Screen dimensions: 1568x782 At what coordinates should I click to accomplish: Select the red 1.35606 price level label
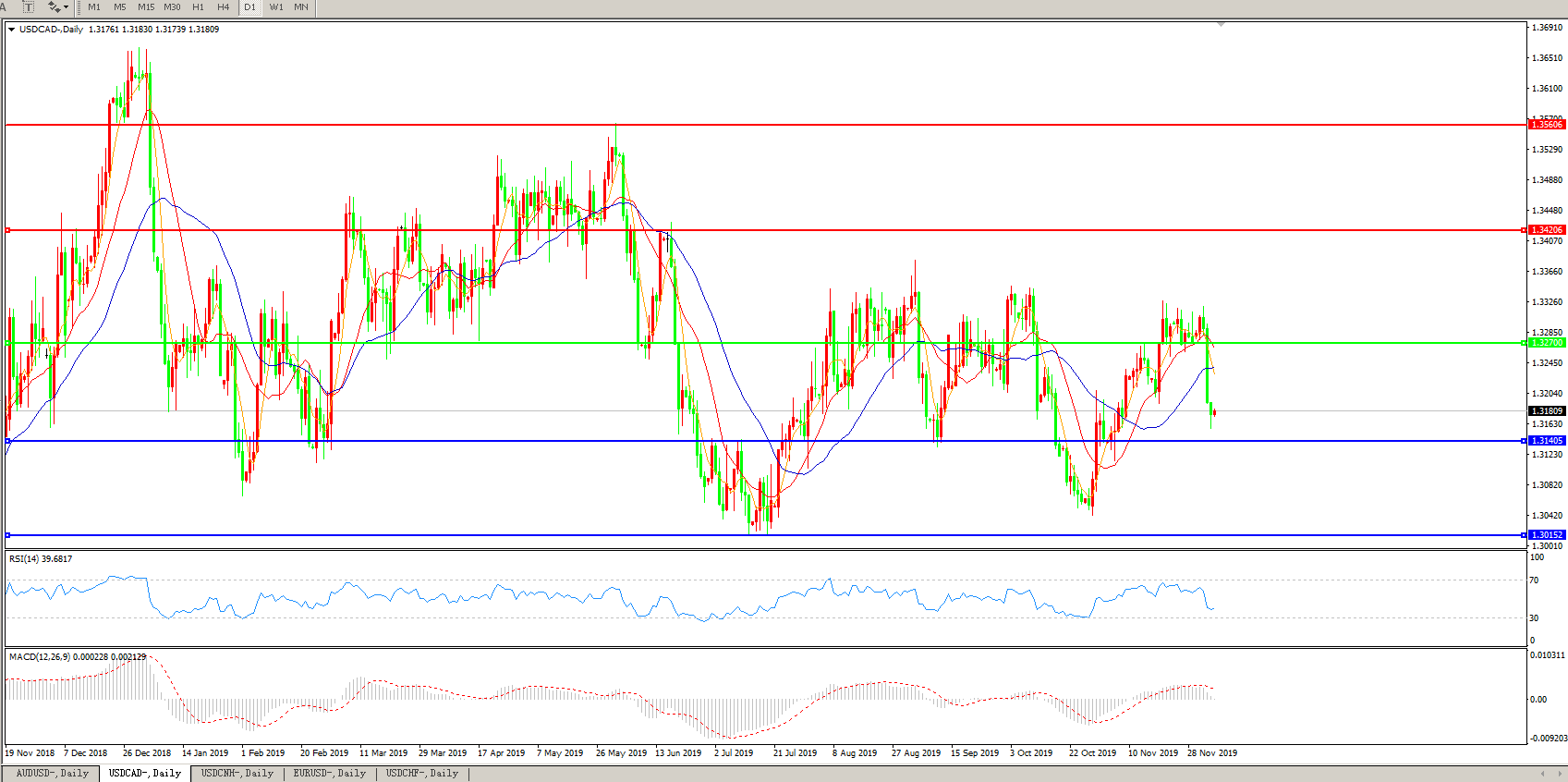pos(1546,124)
